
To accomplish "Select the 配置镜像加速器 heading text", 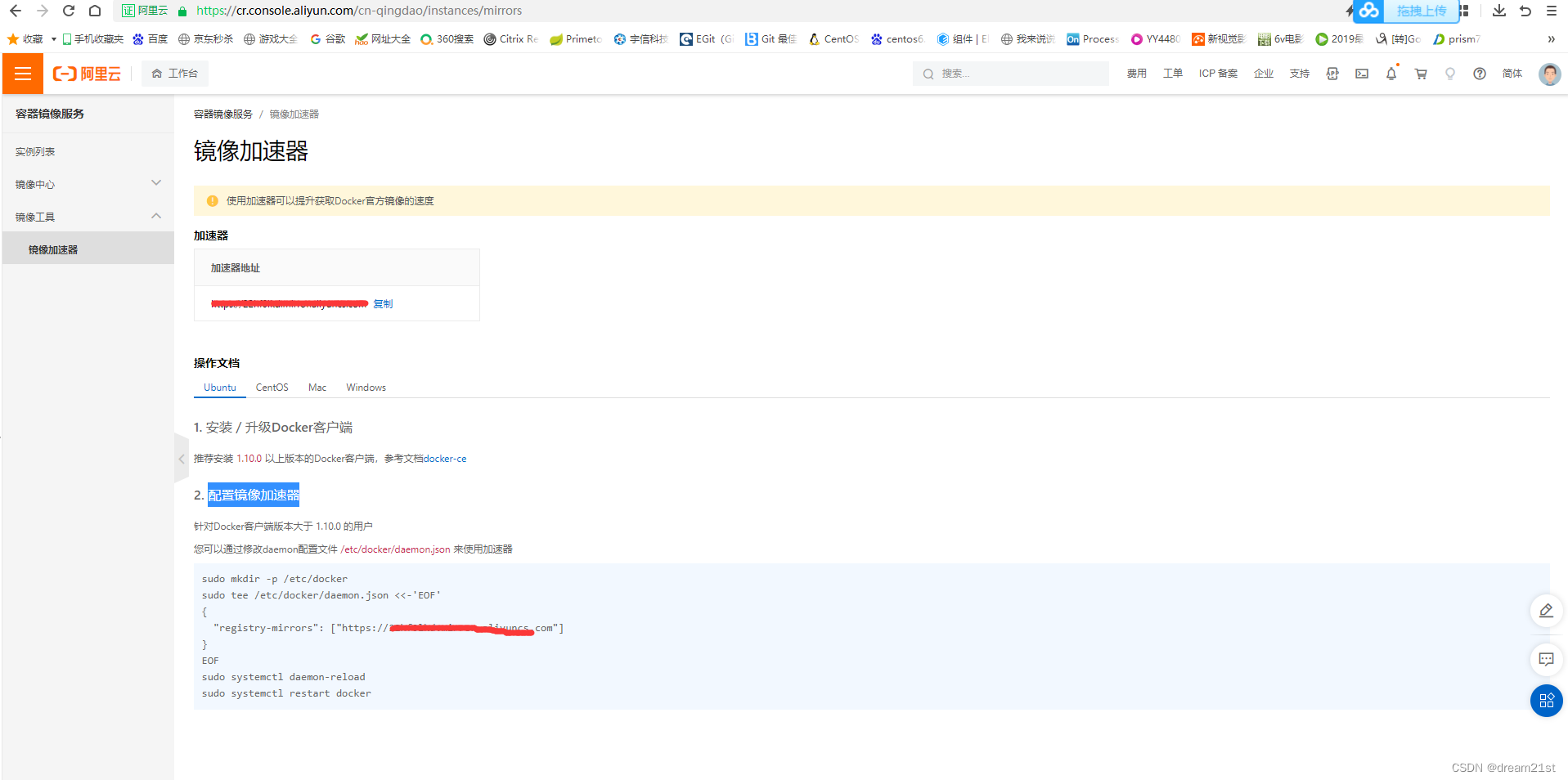I will click(254, 495).
